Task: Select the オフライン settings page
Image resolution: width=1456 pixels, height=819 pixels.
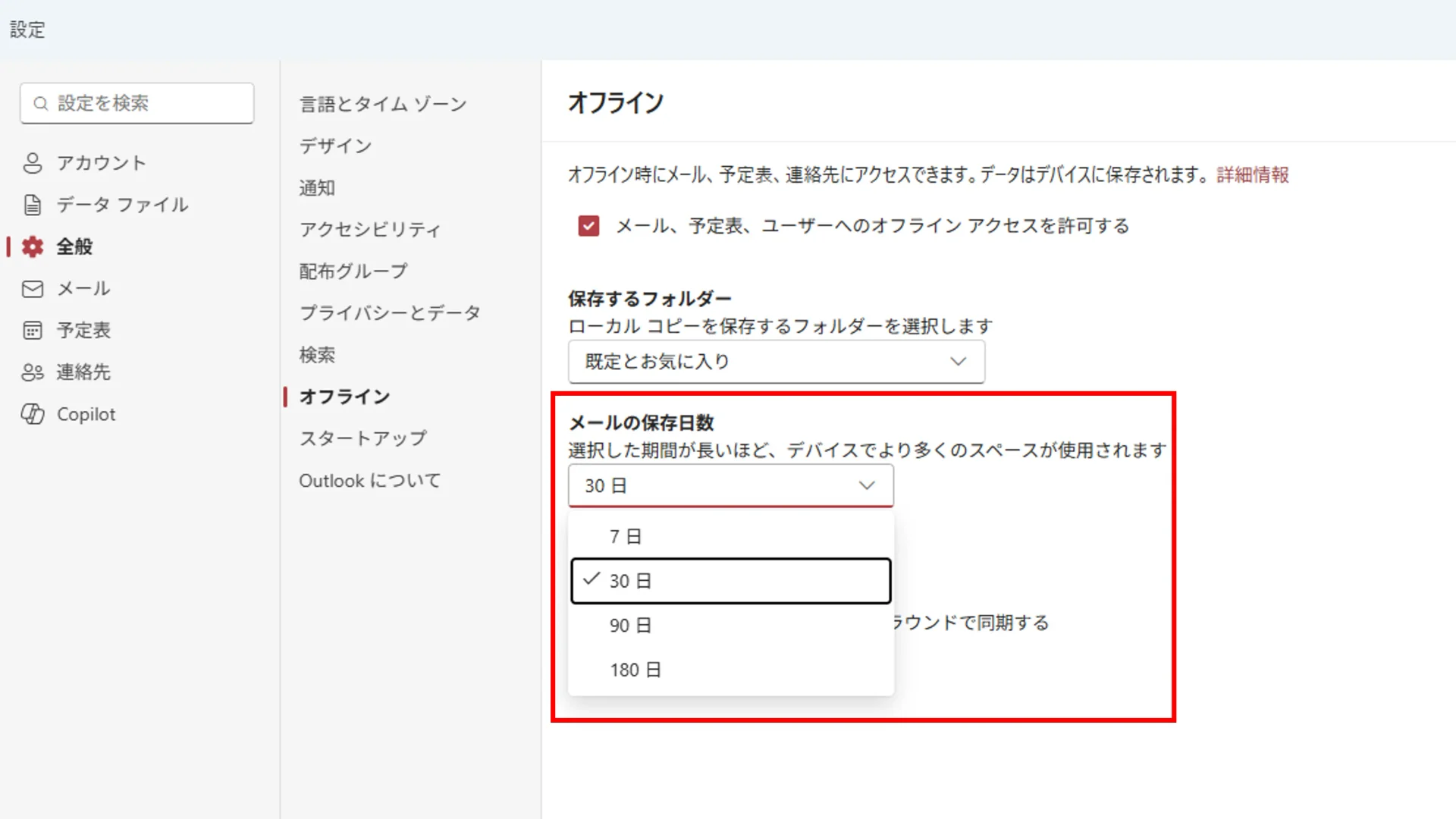Action: (x=344, y=397)
